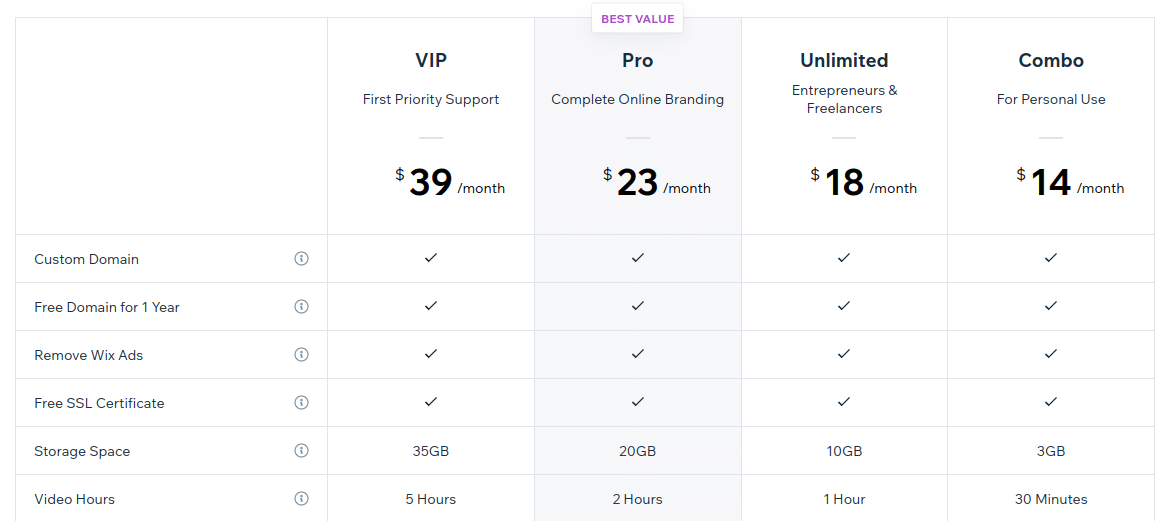Image resolution: width=1172 pixels, height=521 pixels.
Task: Click the Video Hours row label
Action: [x=75, y=499]
